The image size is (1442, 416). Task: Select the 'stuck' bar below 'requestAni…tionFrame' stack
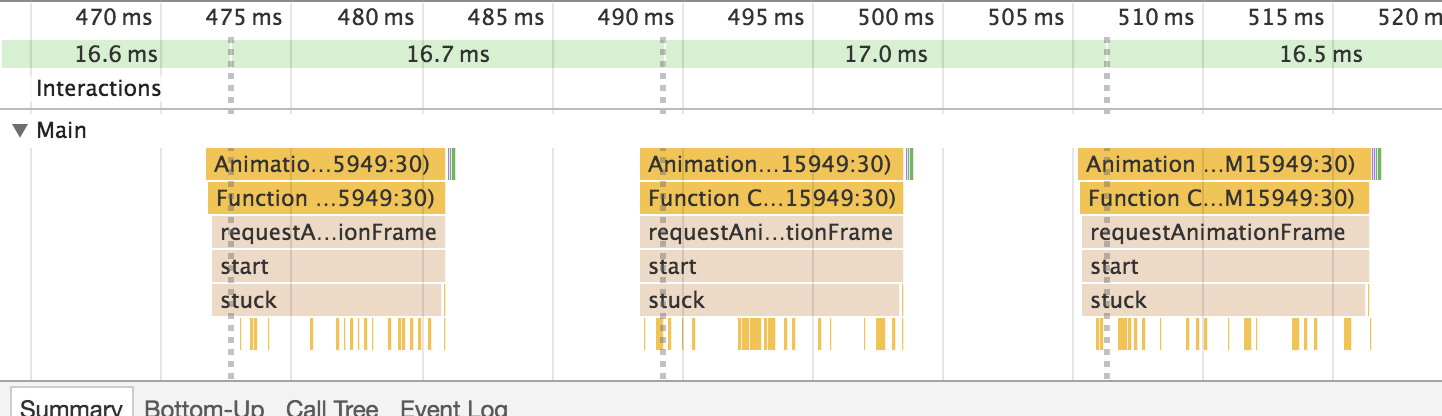pos(770,300)
